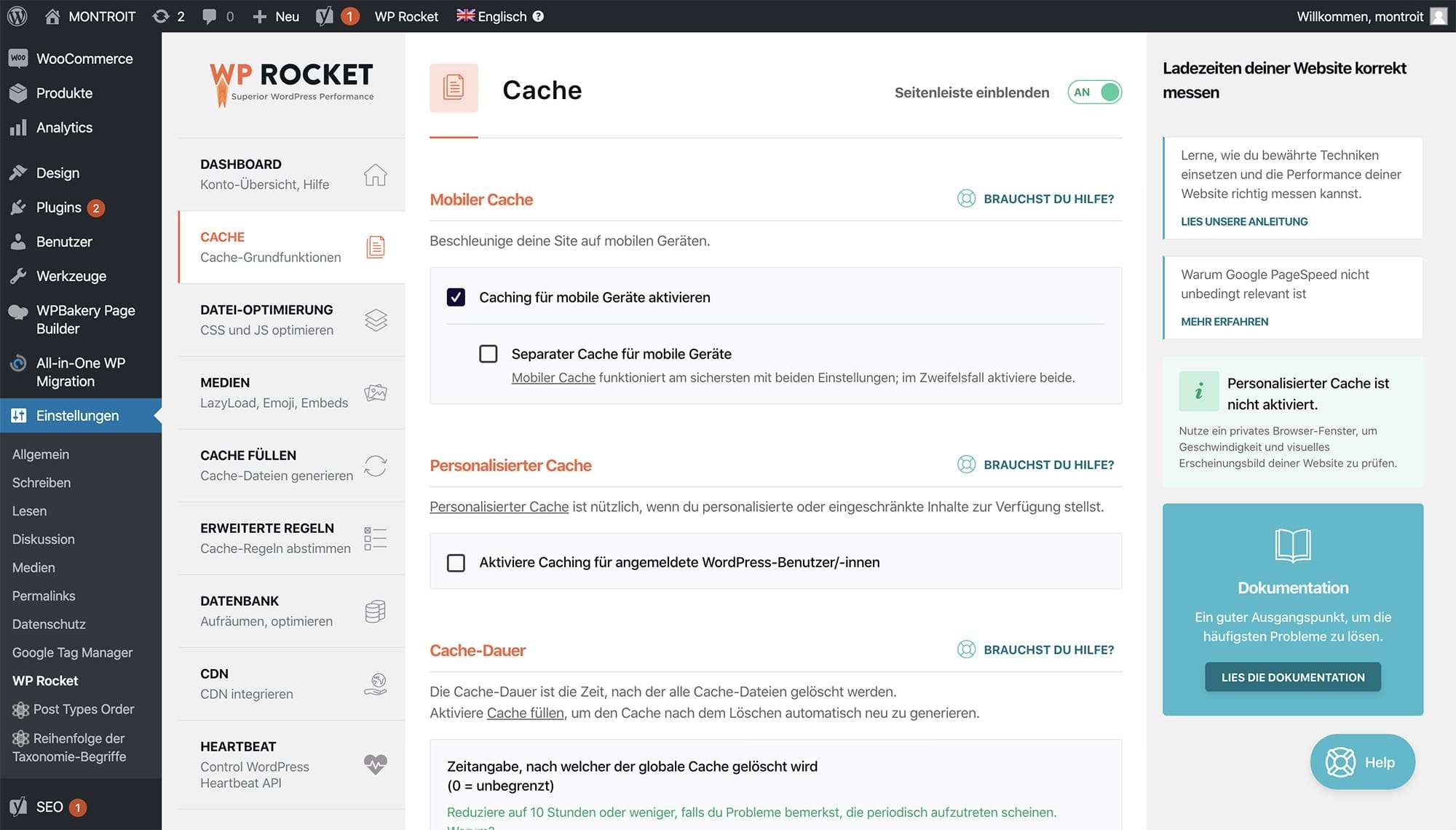Image resolution: width=1456 pixels, height=830 pixels.
Task: Enable Separater Cache für mobile Geräte
Action: 488,354
